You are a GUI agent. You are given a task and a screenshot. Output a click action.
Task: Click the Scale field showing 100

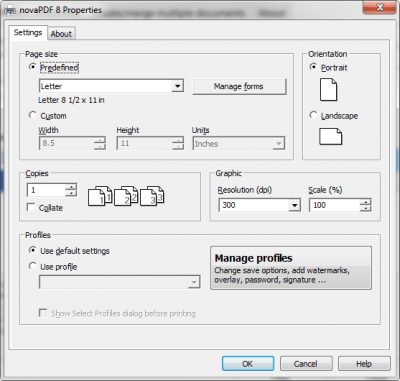coord(335,205)
